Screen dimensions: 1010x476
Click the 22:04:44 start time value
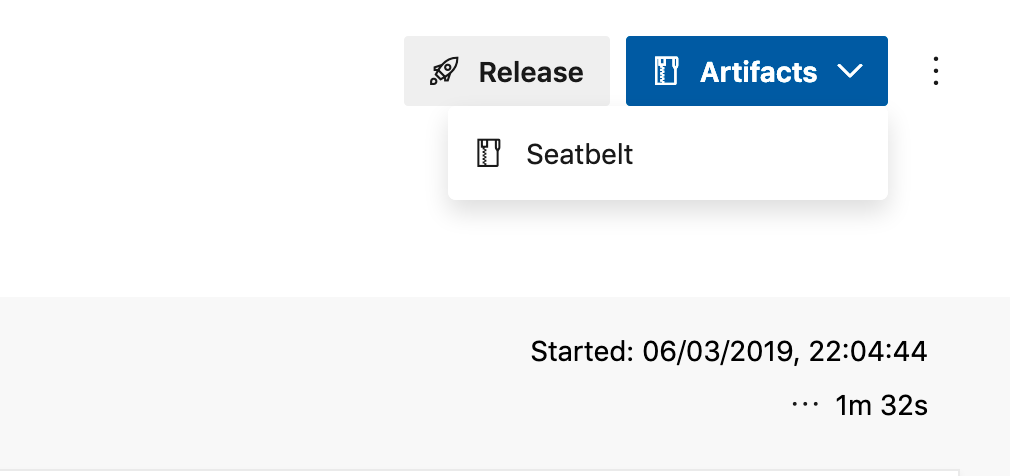point(868,352)
